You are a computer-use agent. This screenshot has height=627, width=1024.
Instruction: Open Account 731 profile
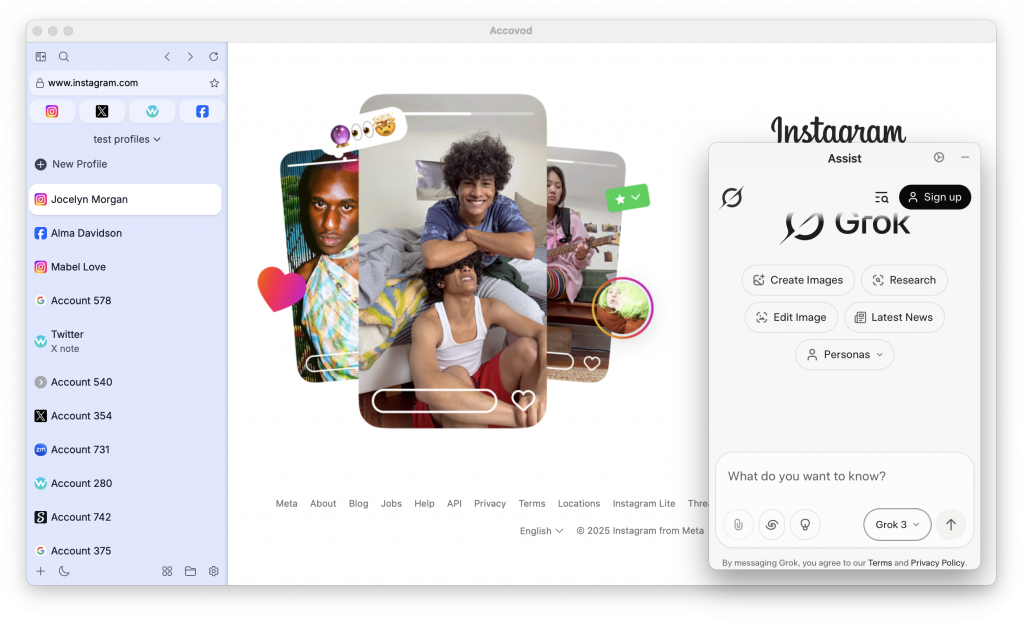[125, 449]
